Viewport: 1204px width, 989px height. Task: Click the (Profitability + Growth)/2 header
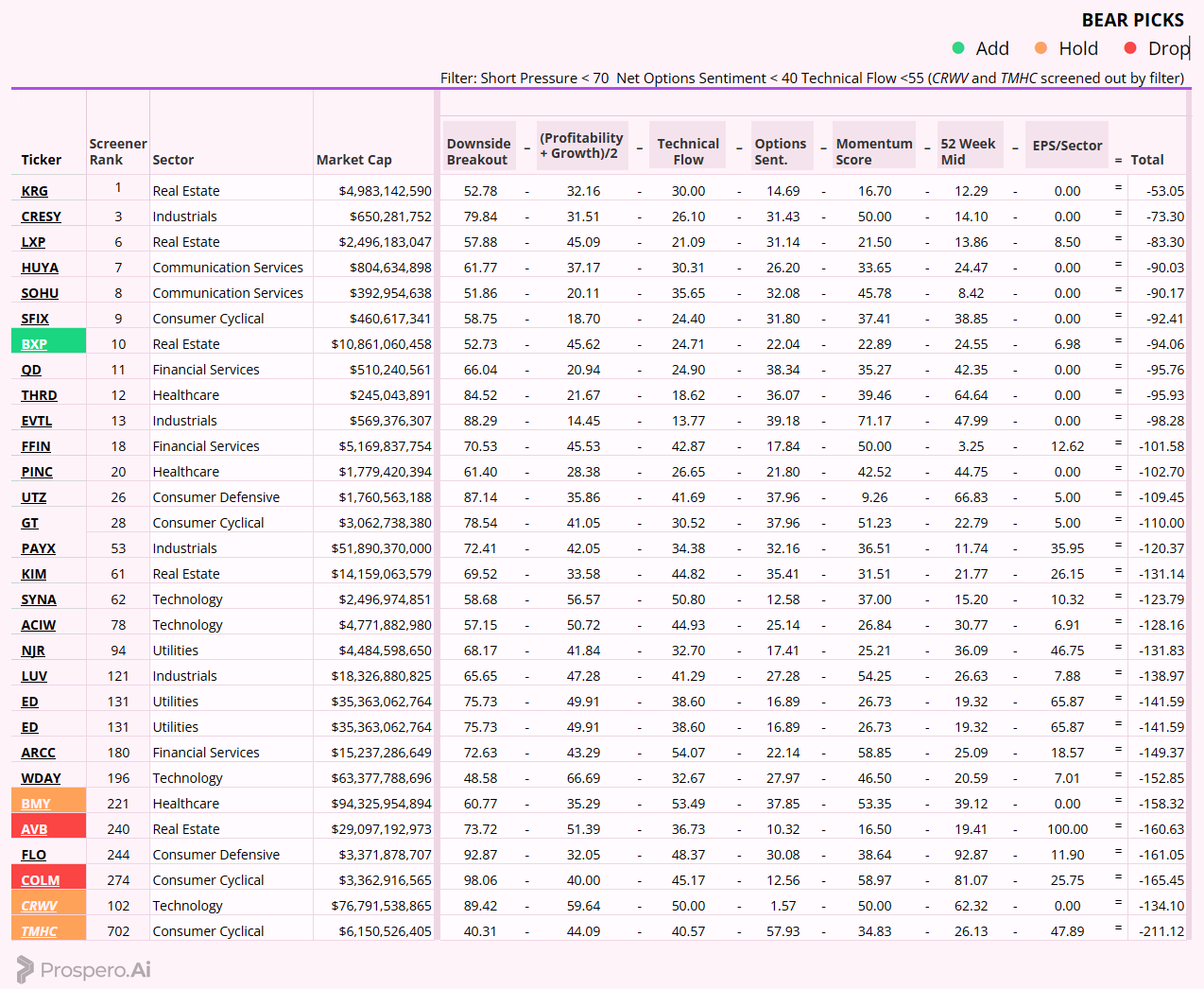pyautogui.click(x=582, y=146)
